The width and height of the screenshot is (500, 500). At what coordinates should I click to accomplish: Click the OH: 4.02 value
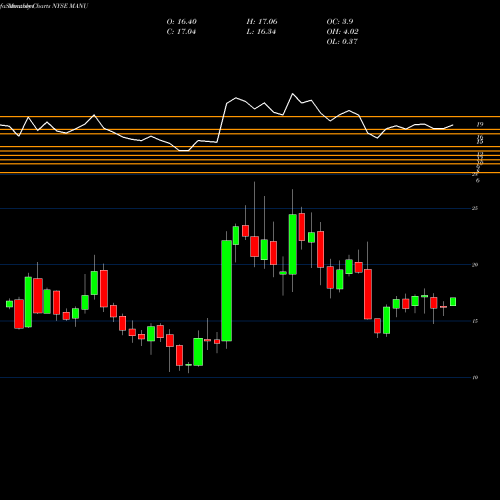(342, 32)
